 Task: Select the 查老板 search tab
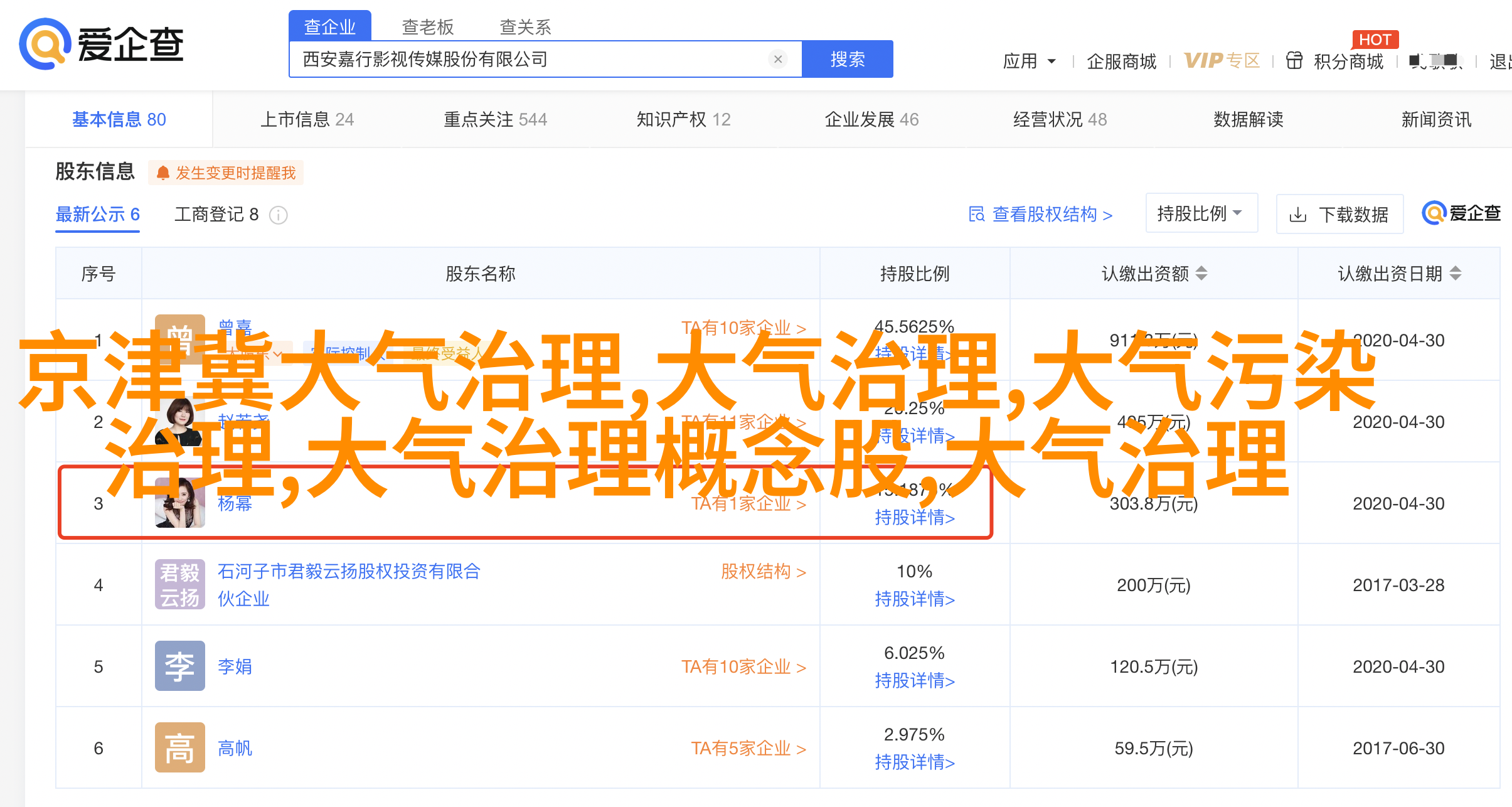pos(428,27)
